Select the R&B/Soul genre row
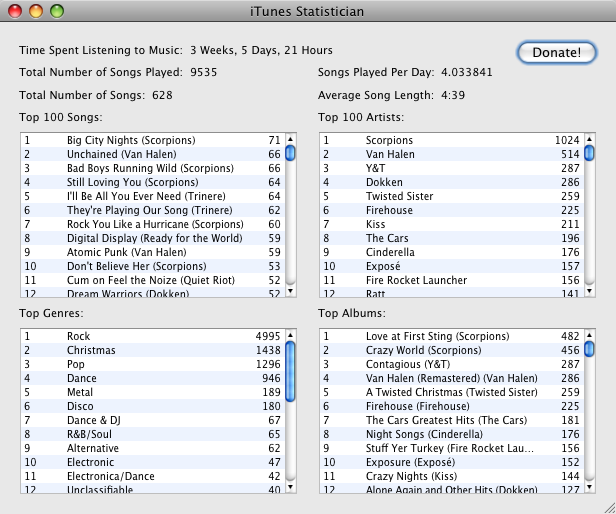Viewport: 616px width, 514px height. 153,434
